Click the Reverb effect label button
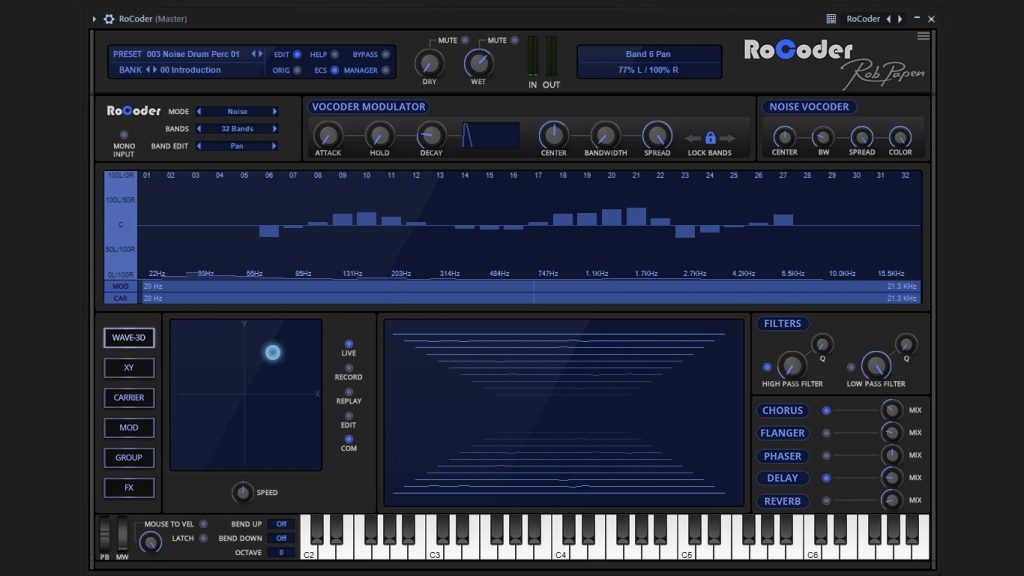The height and width of the screenshot is (576, 1024). tap(782, 501)
